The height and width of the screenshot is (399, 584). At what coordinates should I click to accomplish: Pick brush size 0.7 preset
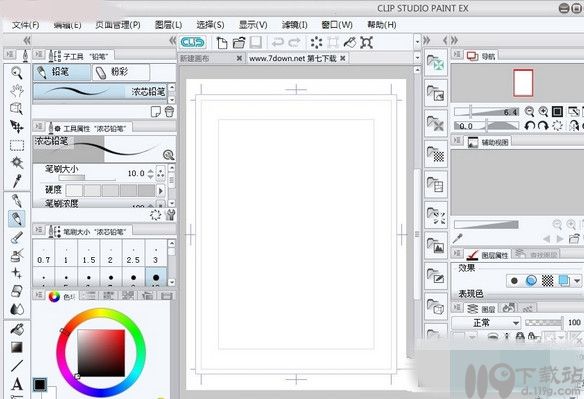tap(44, 253)
